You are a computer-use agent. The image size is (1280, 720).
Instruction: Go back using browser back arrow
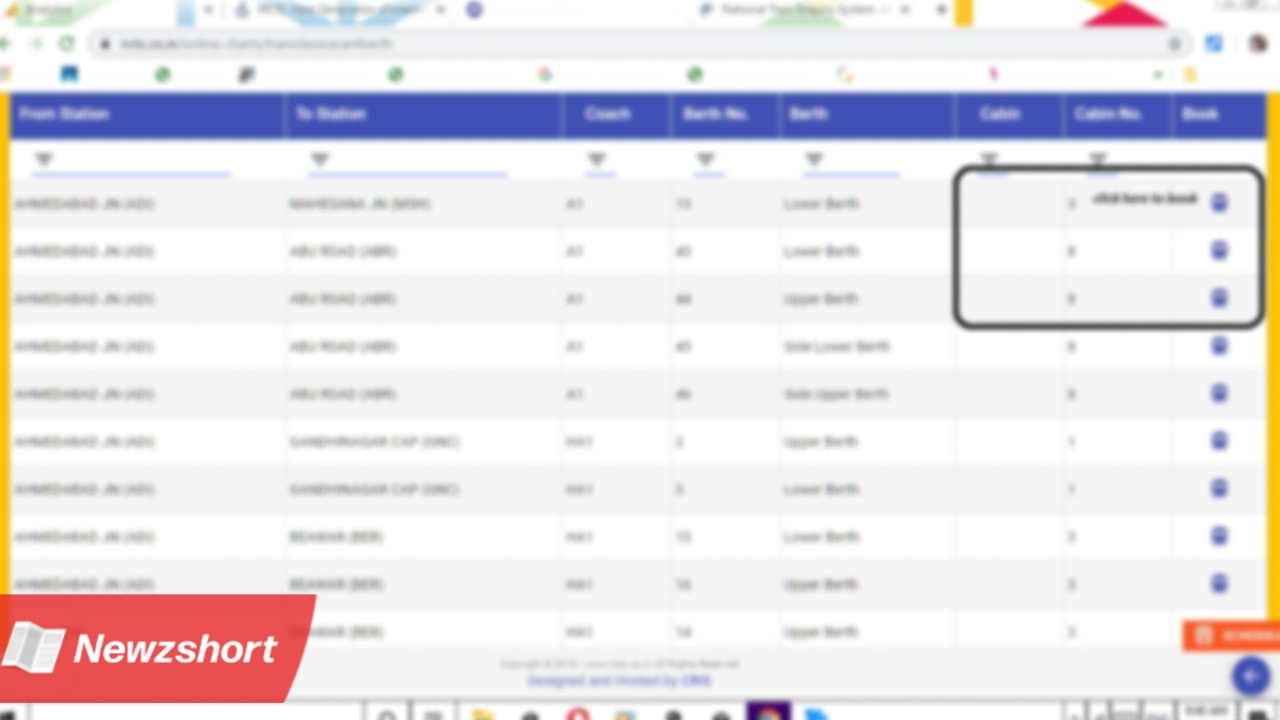5,44
